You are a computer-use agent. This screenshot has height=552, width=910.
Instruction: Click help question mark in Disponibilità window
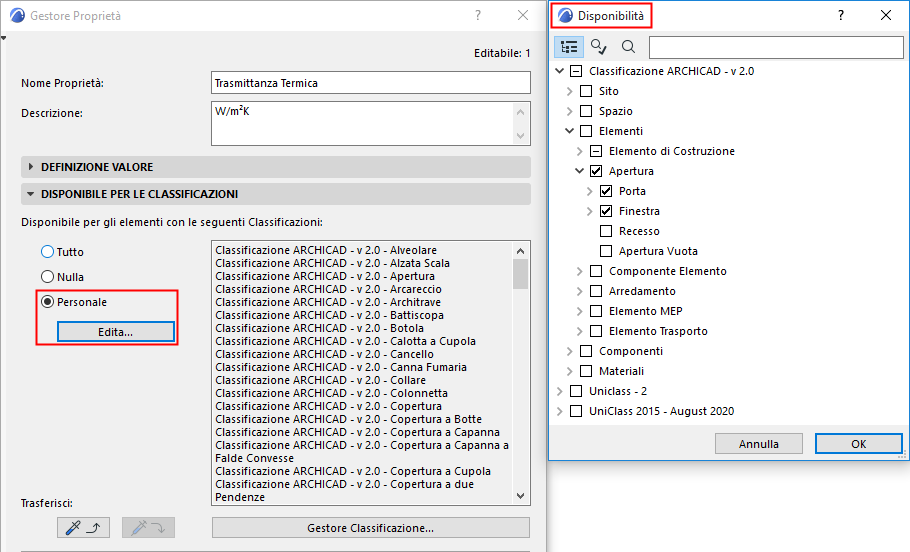point(840,16)
